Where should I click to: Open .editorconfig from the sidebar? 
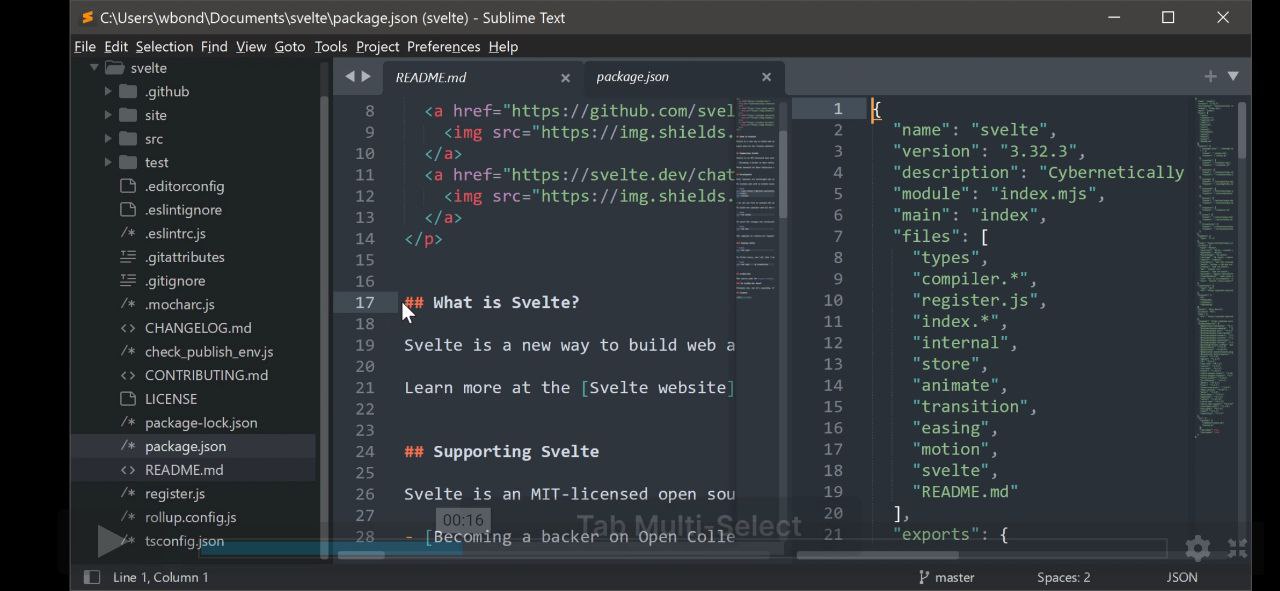click(184, 186)
